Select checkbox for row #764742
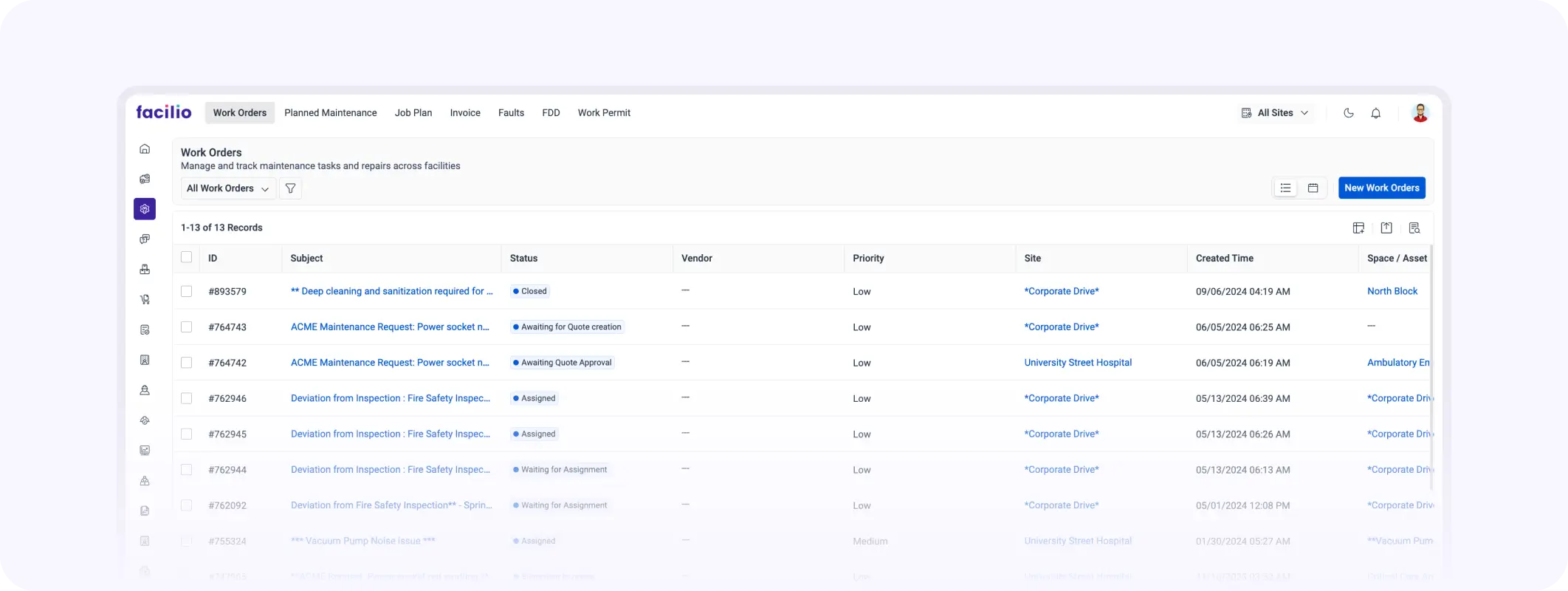1568x591 pixels. pyautogui.click(x=186, y=363)
